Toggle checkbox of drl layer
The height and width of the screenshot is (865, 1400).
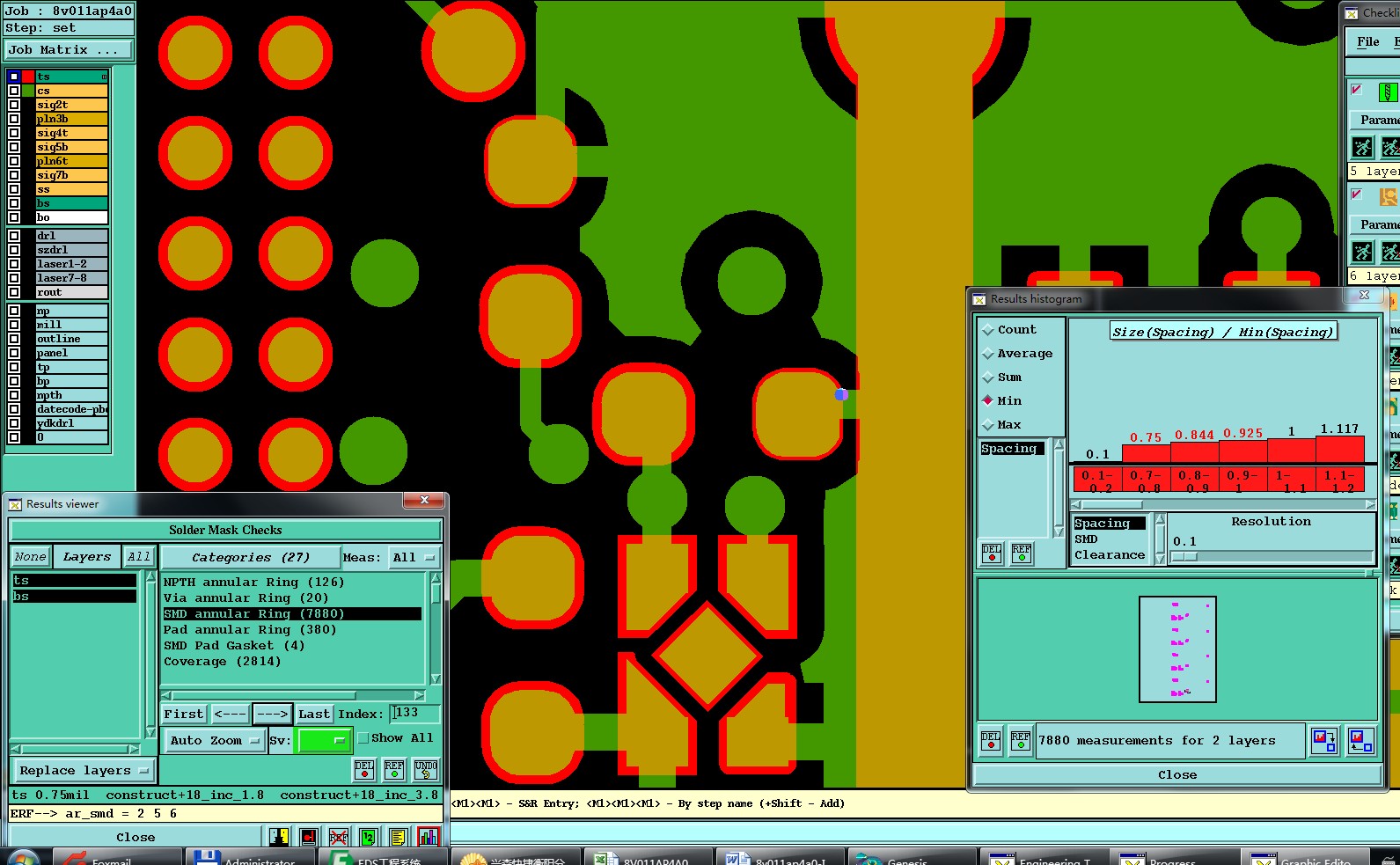tap(14, 236)
